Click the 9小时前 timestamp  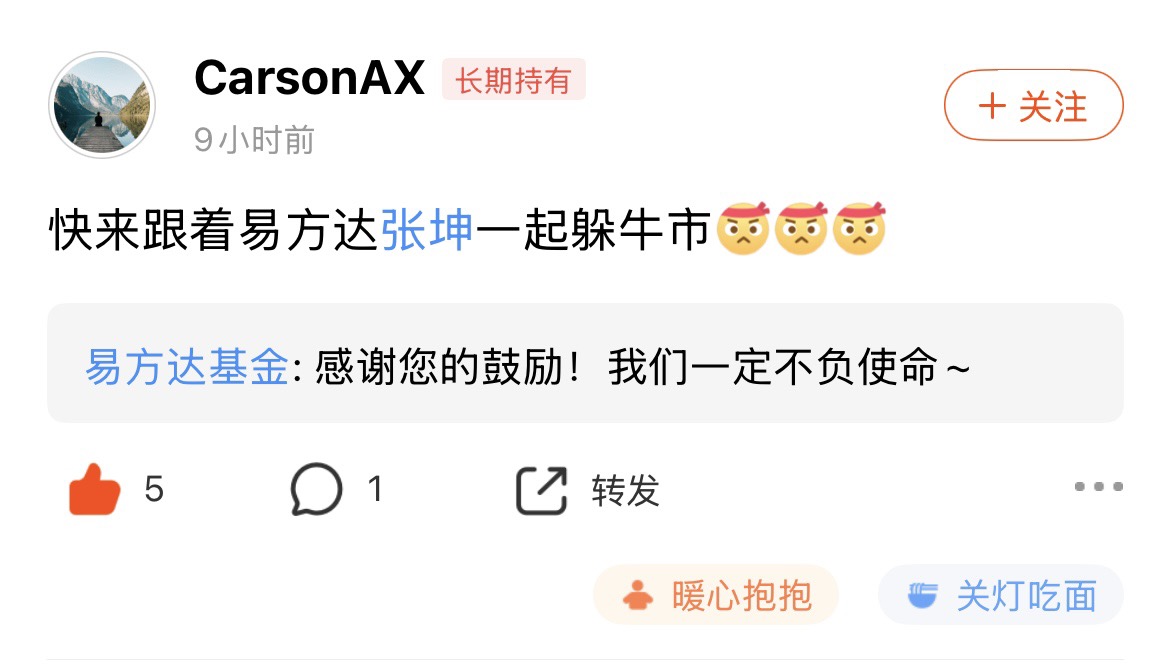pos(254,139)
